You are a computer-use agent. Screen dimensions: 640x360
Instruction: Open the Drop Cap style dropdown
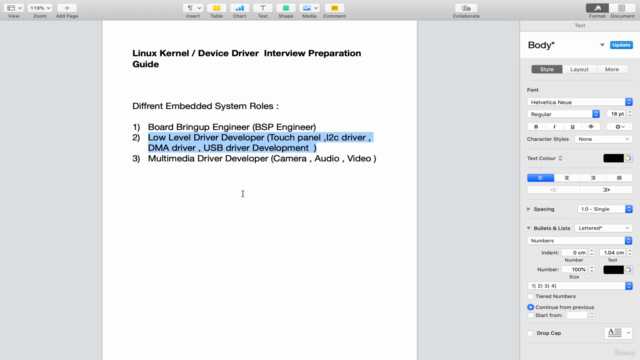[x=618, y=333]
